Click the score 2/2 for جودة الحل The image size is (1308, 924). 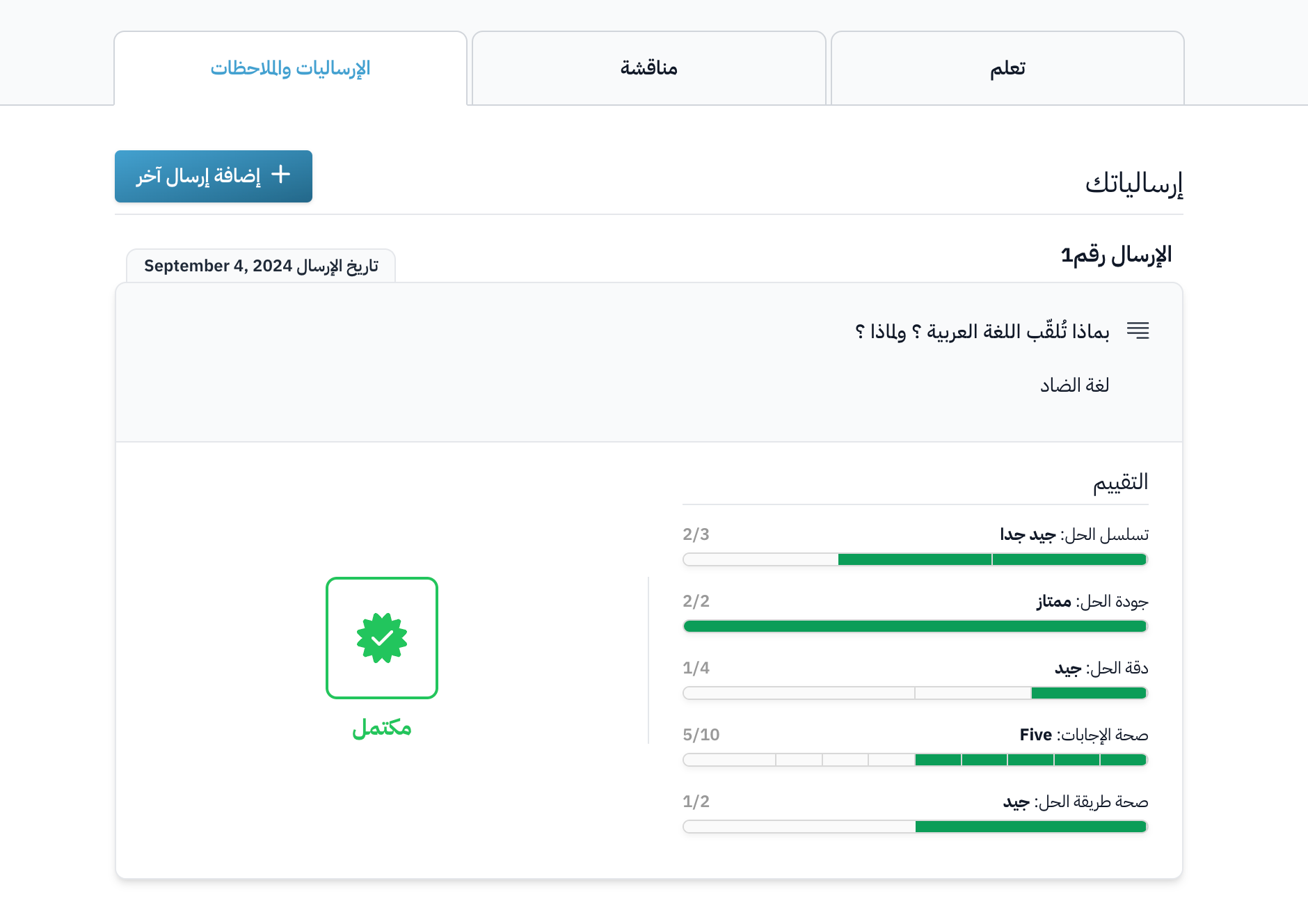click(x=696, y=601)
